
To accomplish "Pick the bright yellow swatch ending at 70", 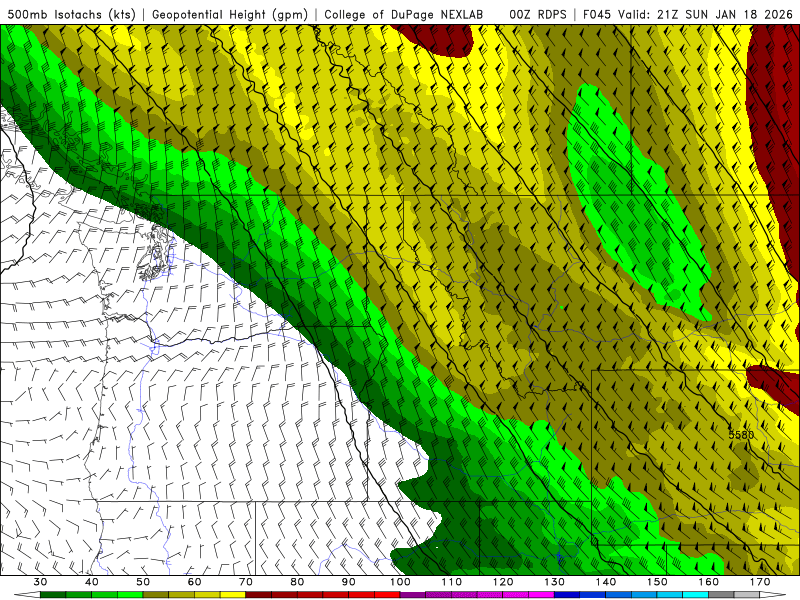I will 233,595.
